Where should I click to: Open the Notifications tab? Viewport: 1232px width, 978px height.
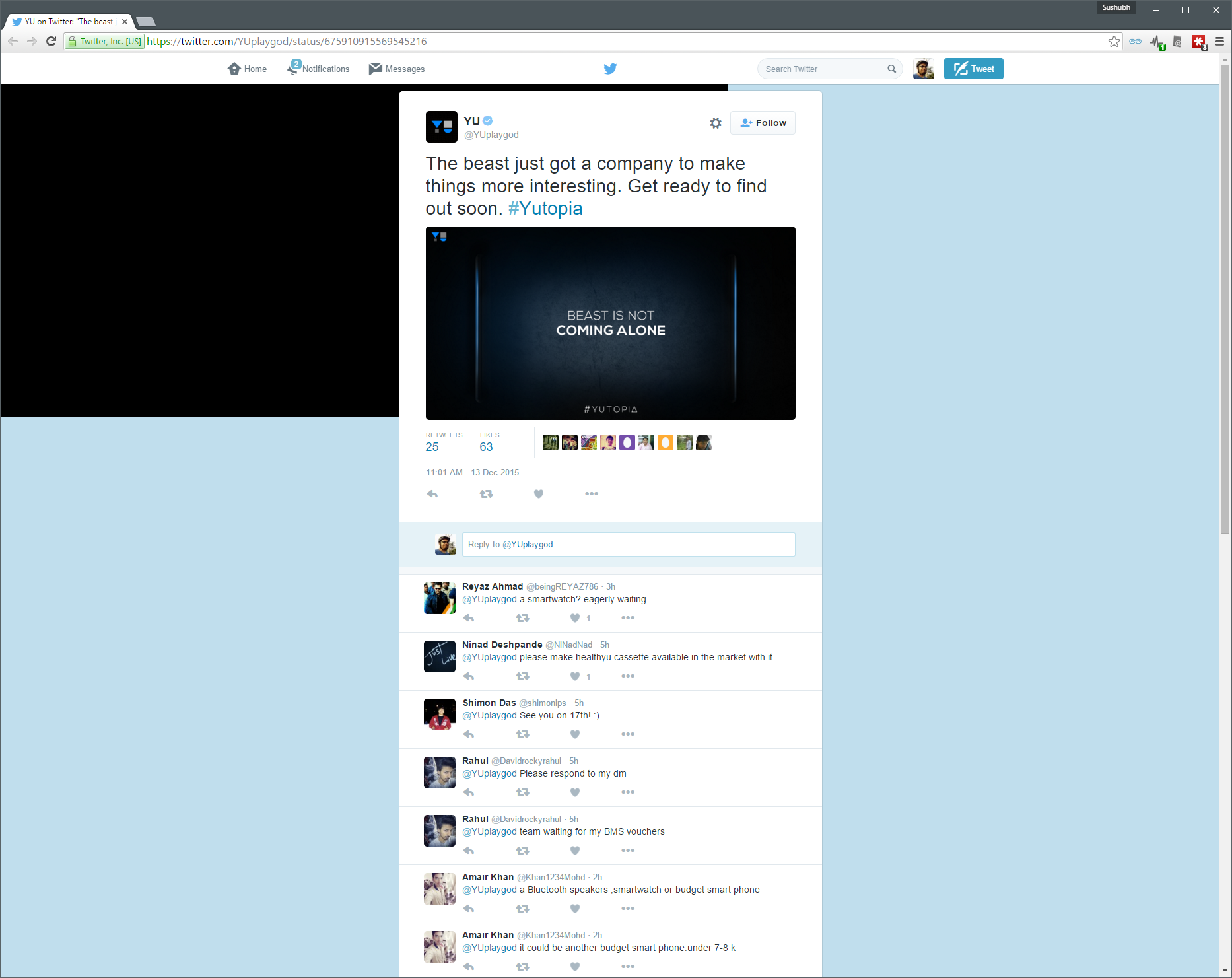click(319, 69)
